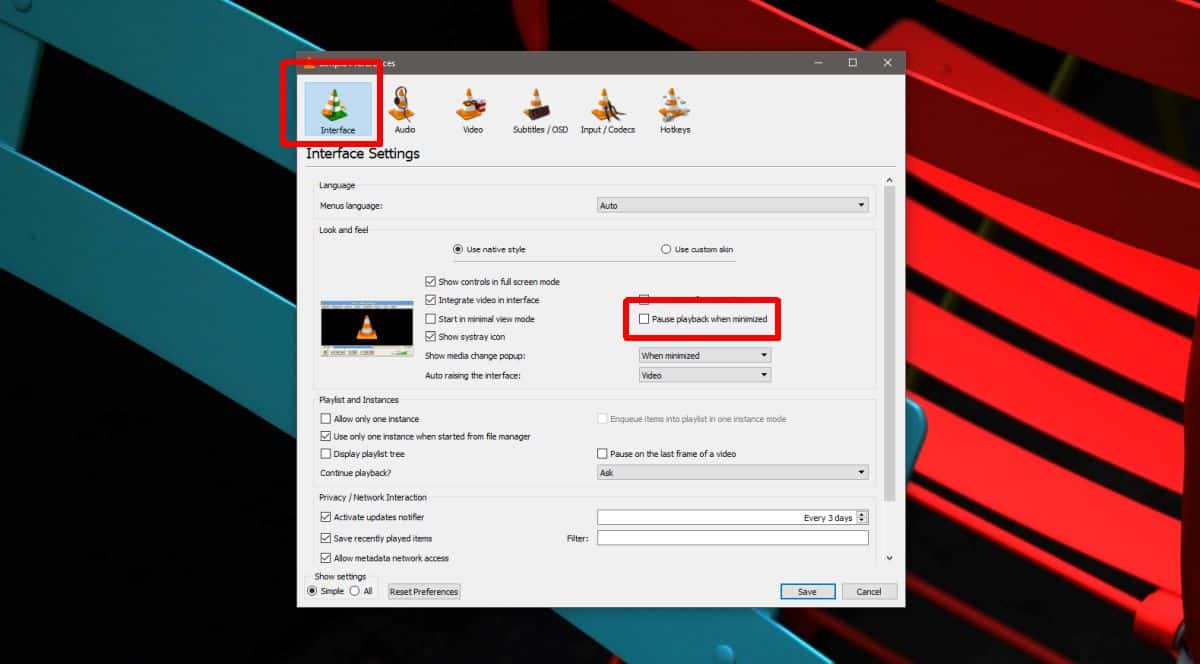Toggle Use only one instance from file manager

(x=425, y=436)
